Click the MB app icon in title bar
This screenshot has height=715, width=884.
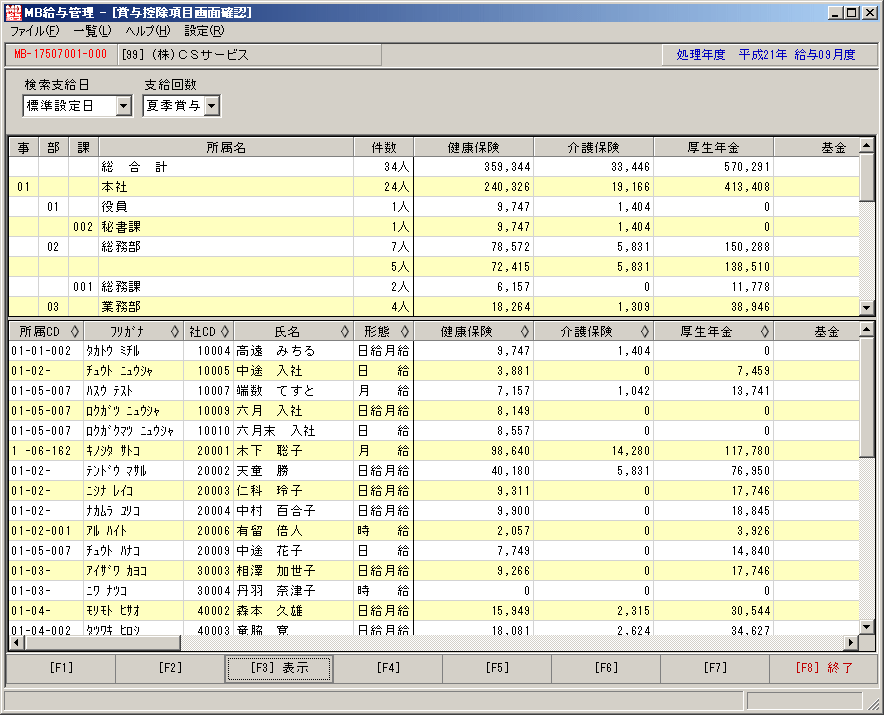(12, 12)
